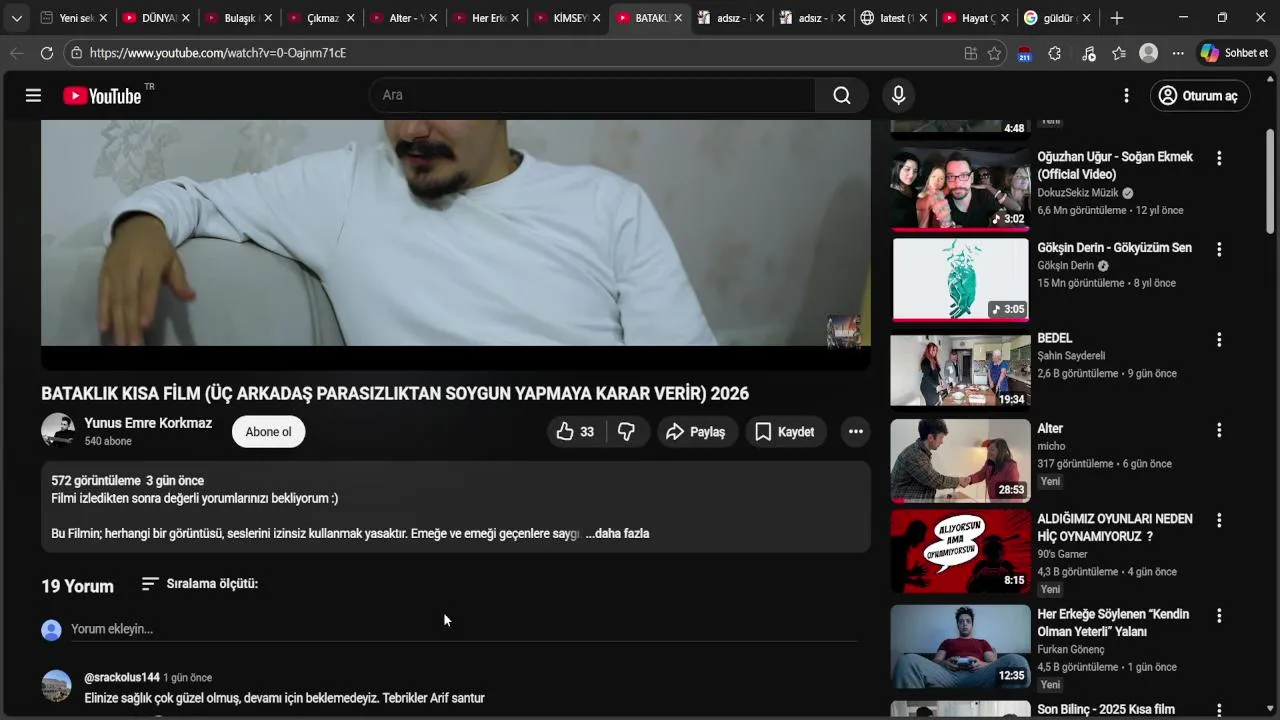Open commenter @srackolus144 profile link
Viewport: 1280px width, 720px height.
[122, 677]
